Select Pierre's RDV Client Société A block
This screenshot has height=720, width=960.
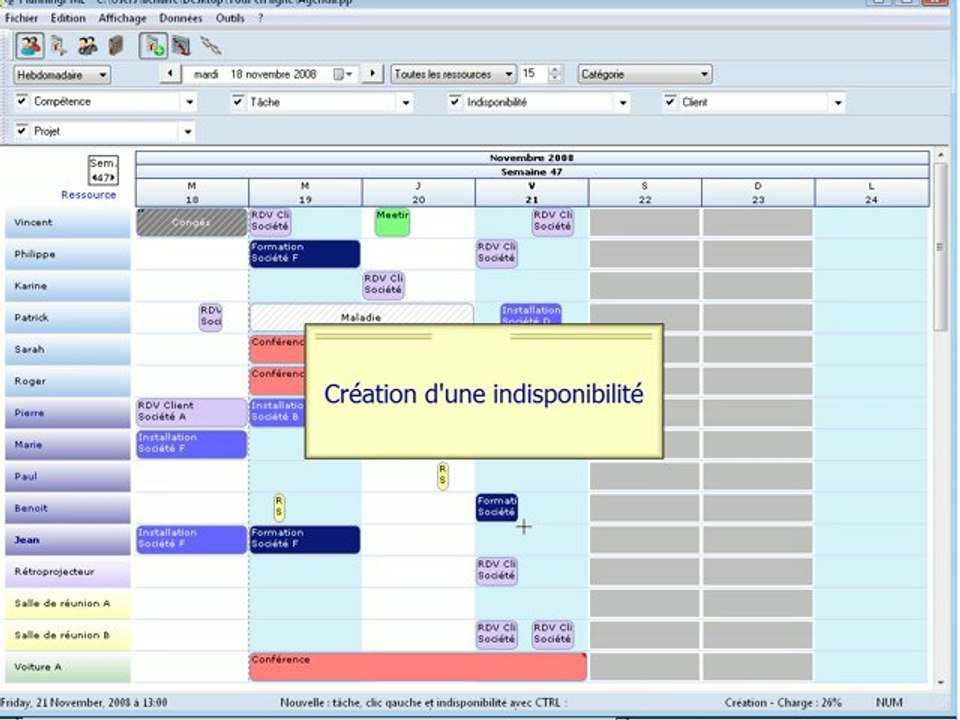(192, 413)
